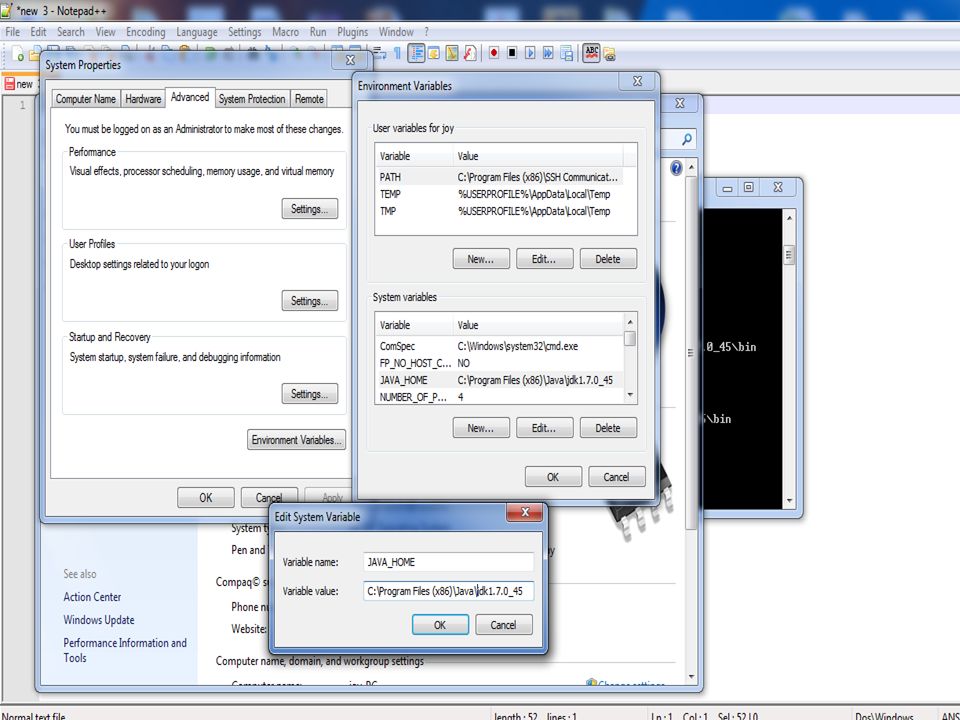Open User Profiles Settings button
The image size is (960, 720).
pyautogui.click(x=310, y=301)
